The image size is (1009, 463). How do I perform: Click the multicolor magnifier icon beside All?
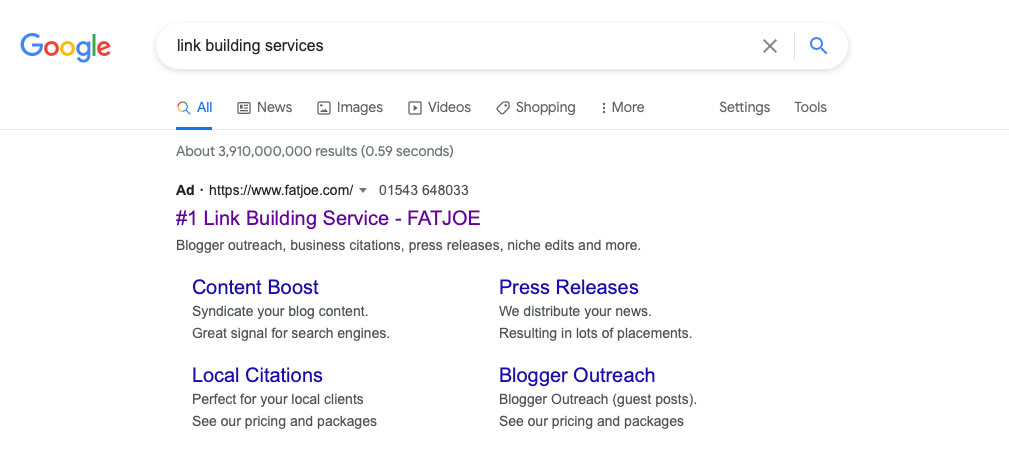tap(183, 108)
